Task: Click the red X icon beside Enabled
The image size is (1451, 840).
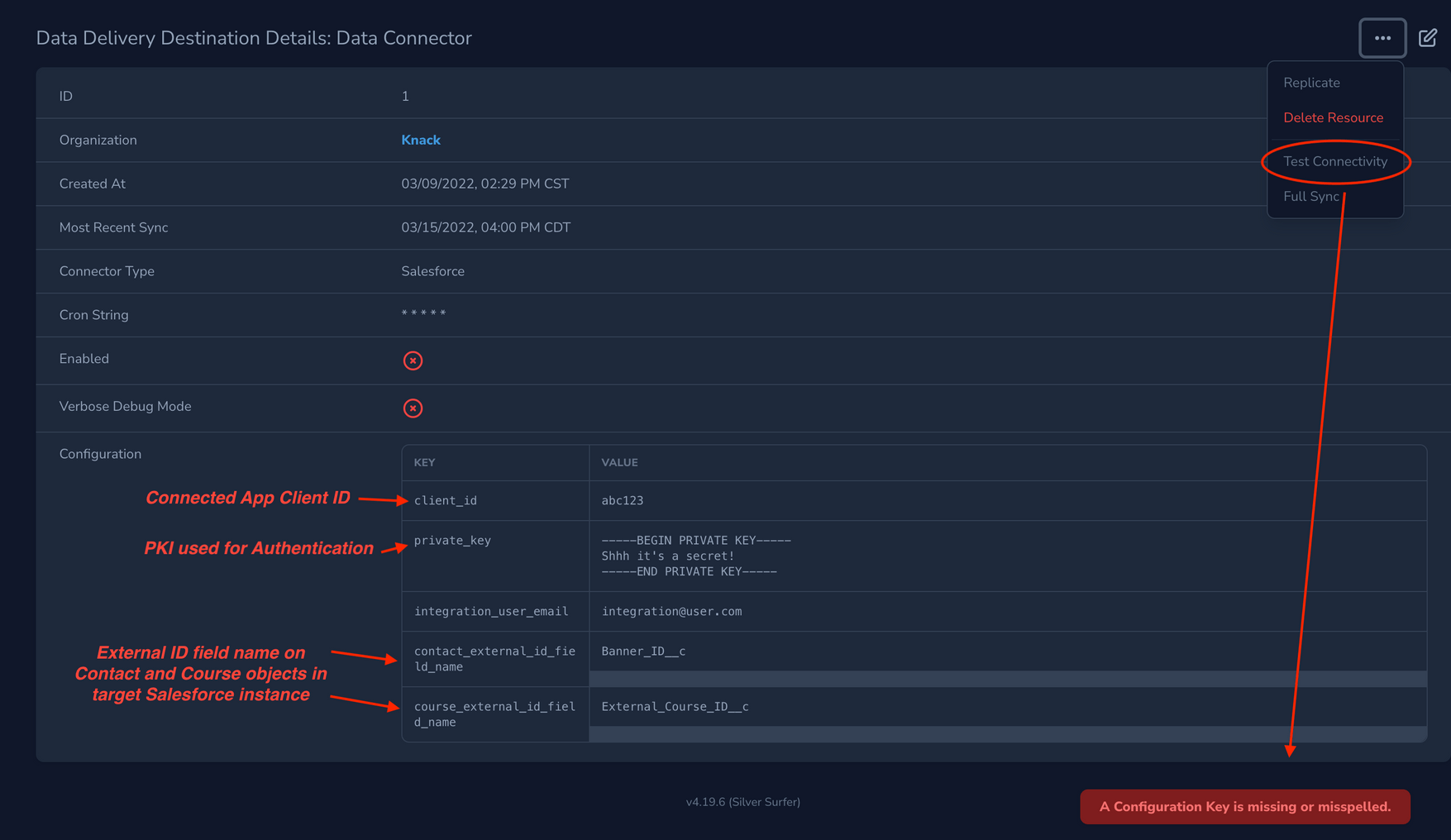Action: (x=413, y=360)
